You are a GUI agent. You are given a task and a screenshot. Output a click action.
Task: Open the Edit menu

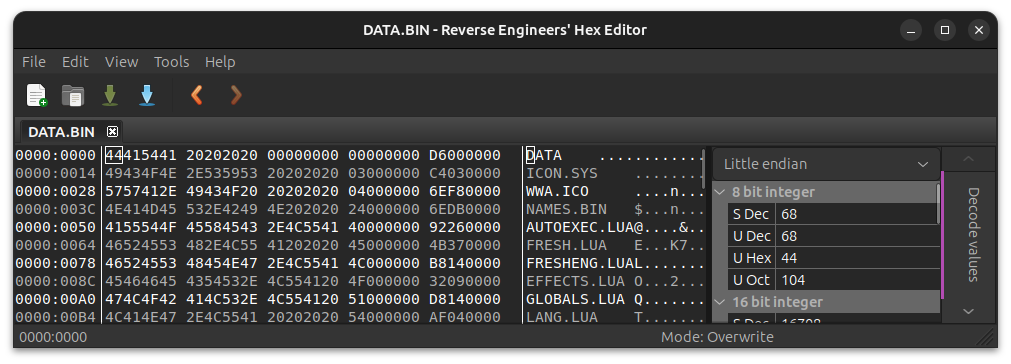[x=75, y=62]
